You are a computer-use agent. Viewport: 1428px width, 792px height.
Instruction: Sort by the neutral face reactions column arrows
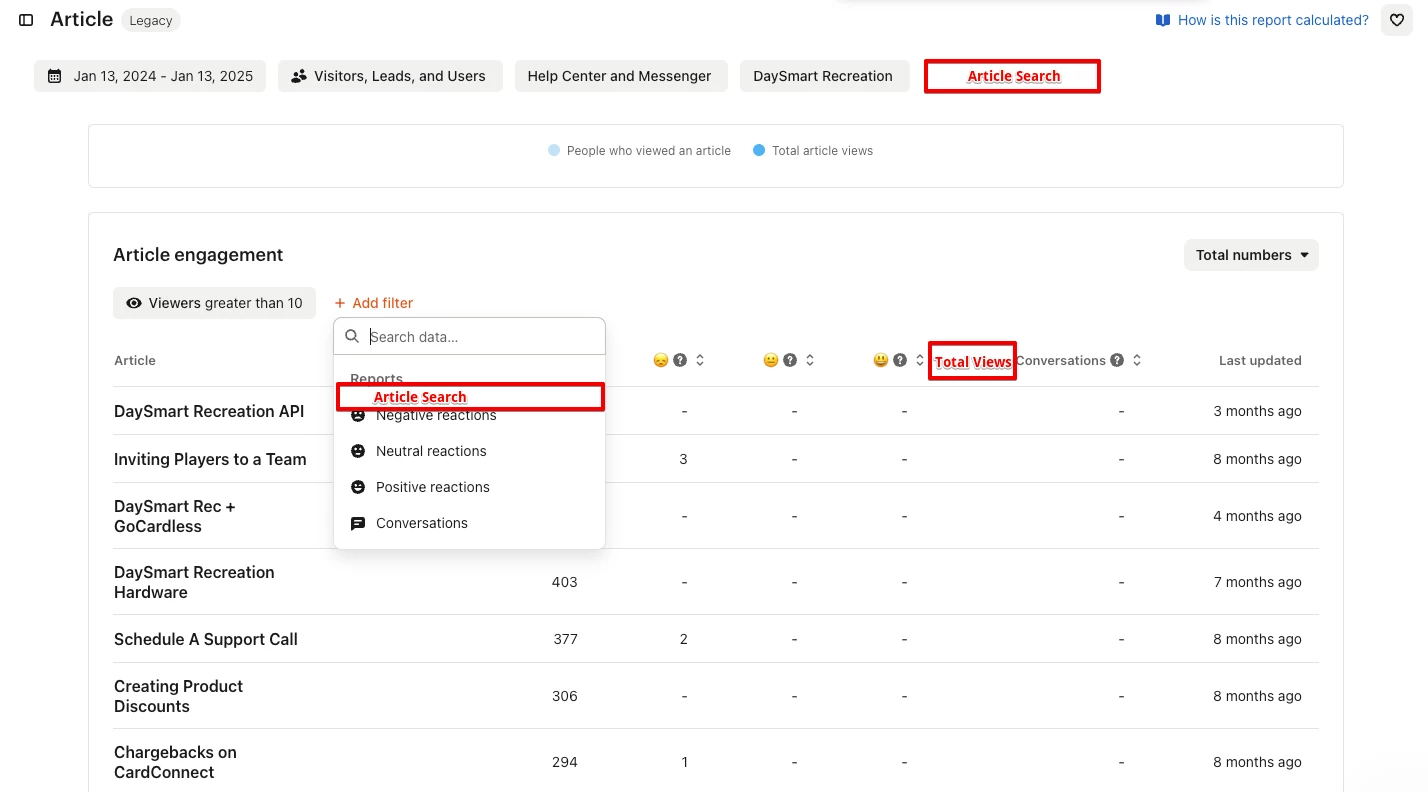tap(810, 360)
